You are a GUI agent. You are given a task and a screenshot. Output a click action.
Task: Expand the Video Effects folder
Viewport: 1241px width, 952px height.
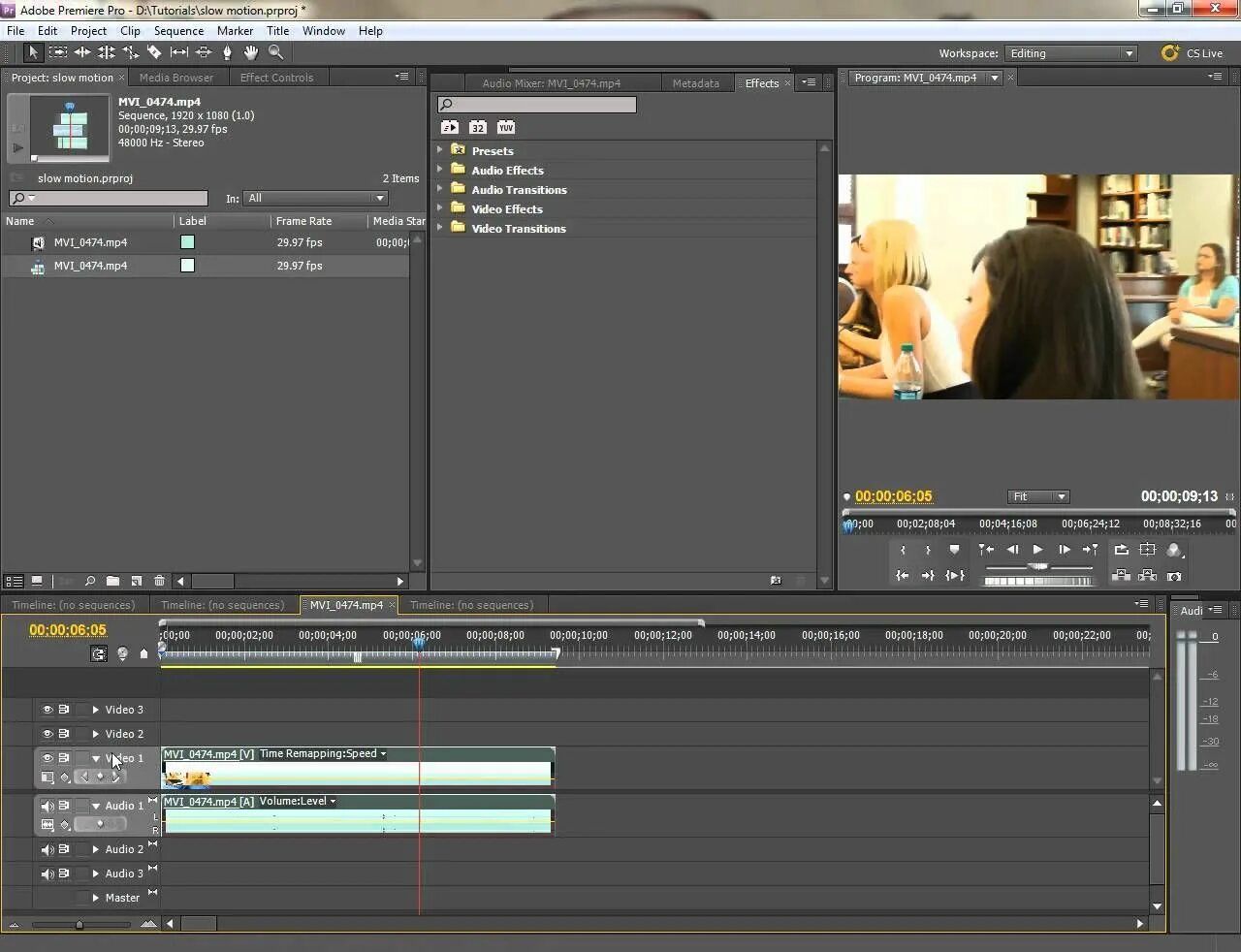click(440, 207)
